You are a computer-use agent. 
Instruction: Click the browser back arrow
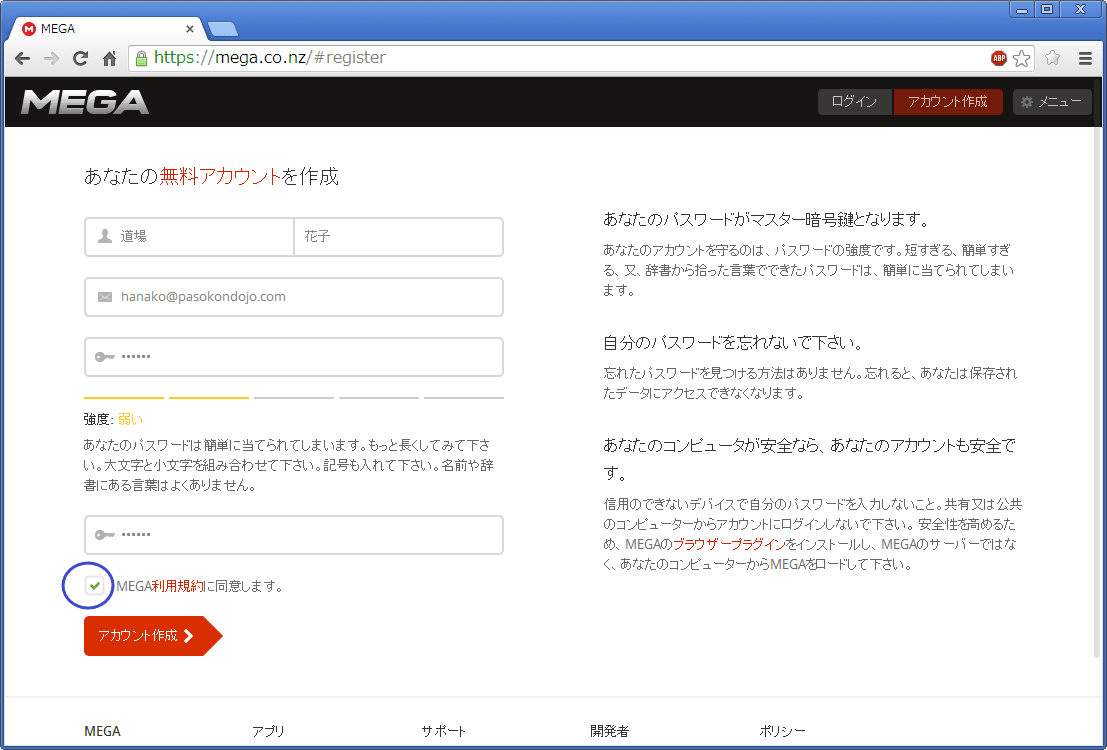(x=22, y=58)
